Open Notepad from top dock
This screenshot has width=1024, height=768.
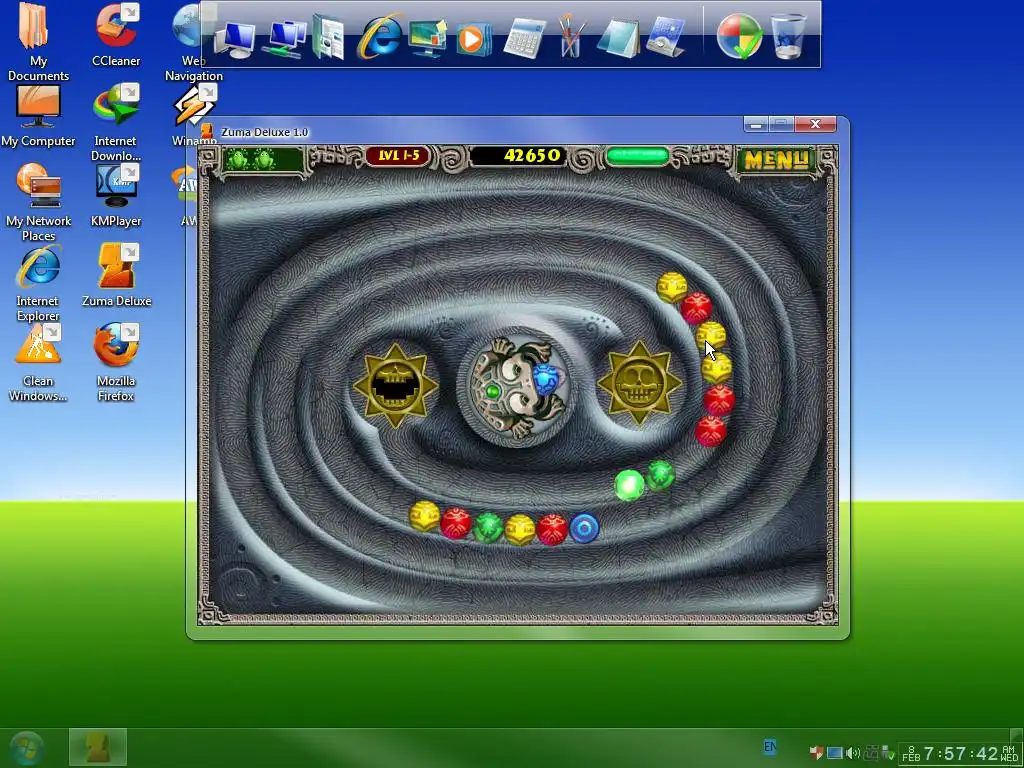[618, 39]
